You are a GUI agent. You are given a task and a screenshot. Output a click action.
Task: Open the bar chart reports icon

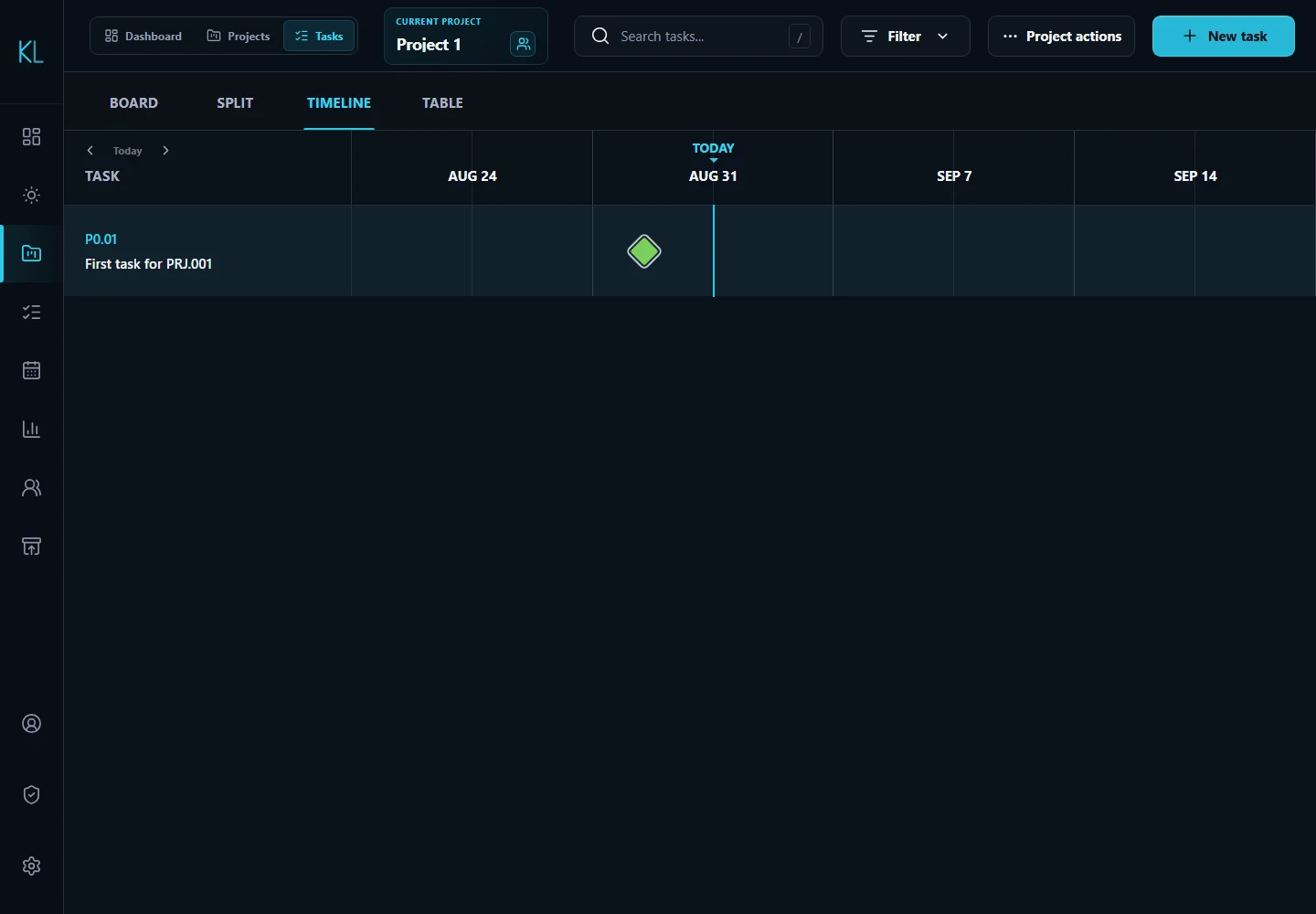[31, 429]
